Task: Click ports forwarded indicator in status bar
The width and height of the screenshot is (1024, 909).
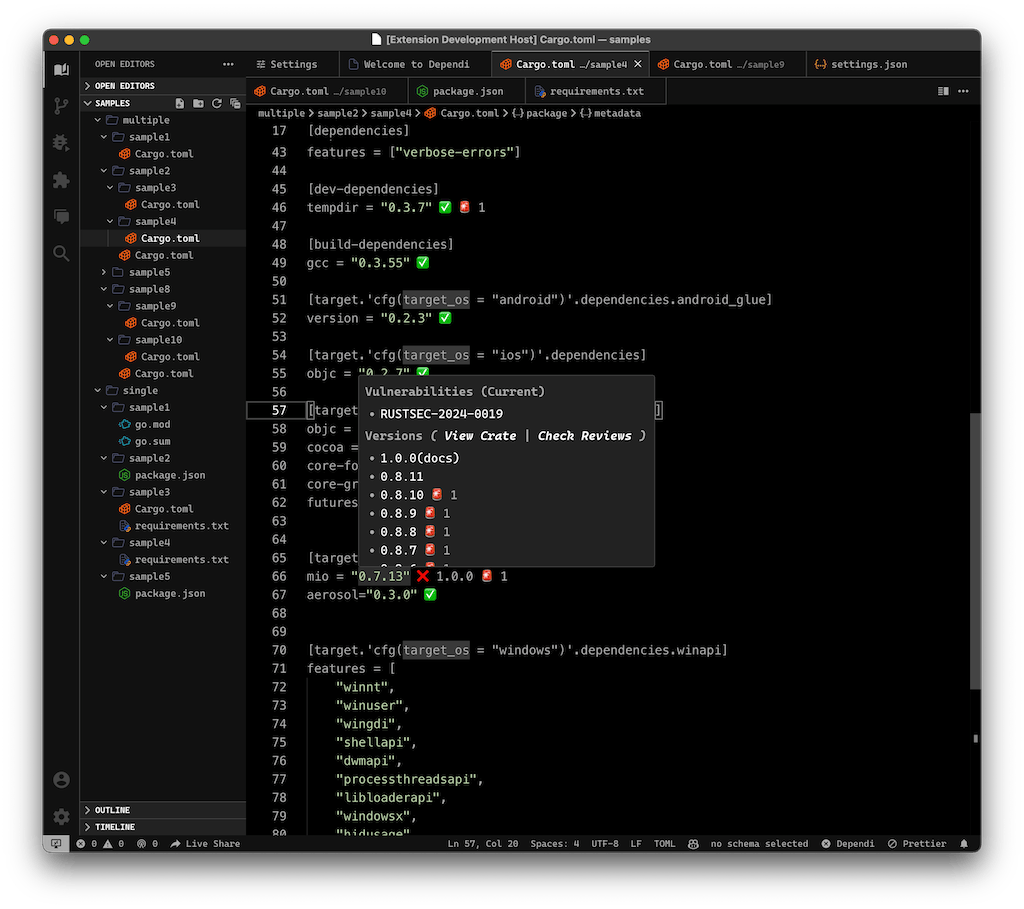Action: click(147, 844)
